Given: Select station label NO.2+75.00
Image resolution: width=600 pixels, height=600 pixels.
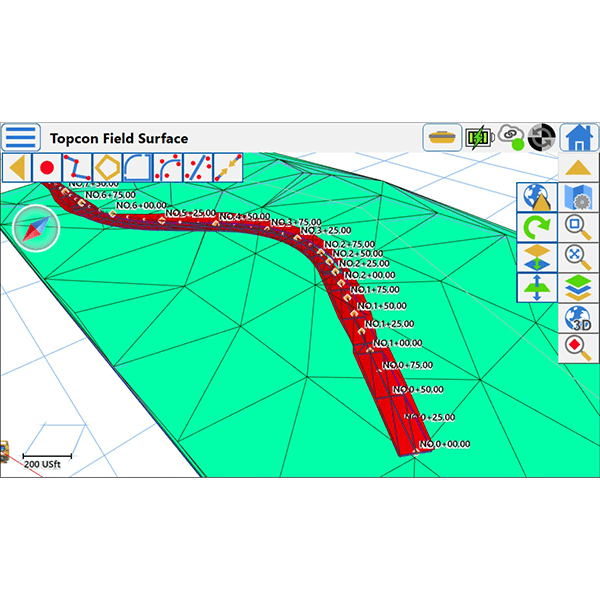Looking at the screenshot, I should (x=350, y=245).
